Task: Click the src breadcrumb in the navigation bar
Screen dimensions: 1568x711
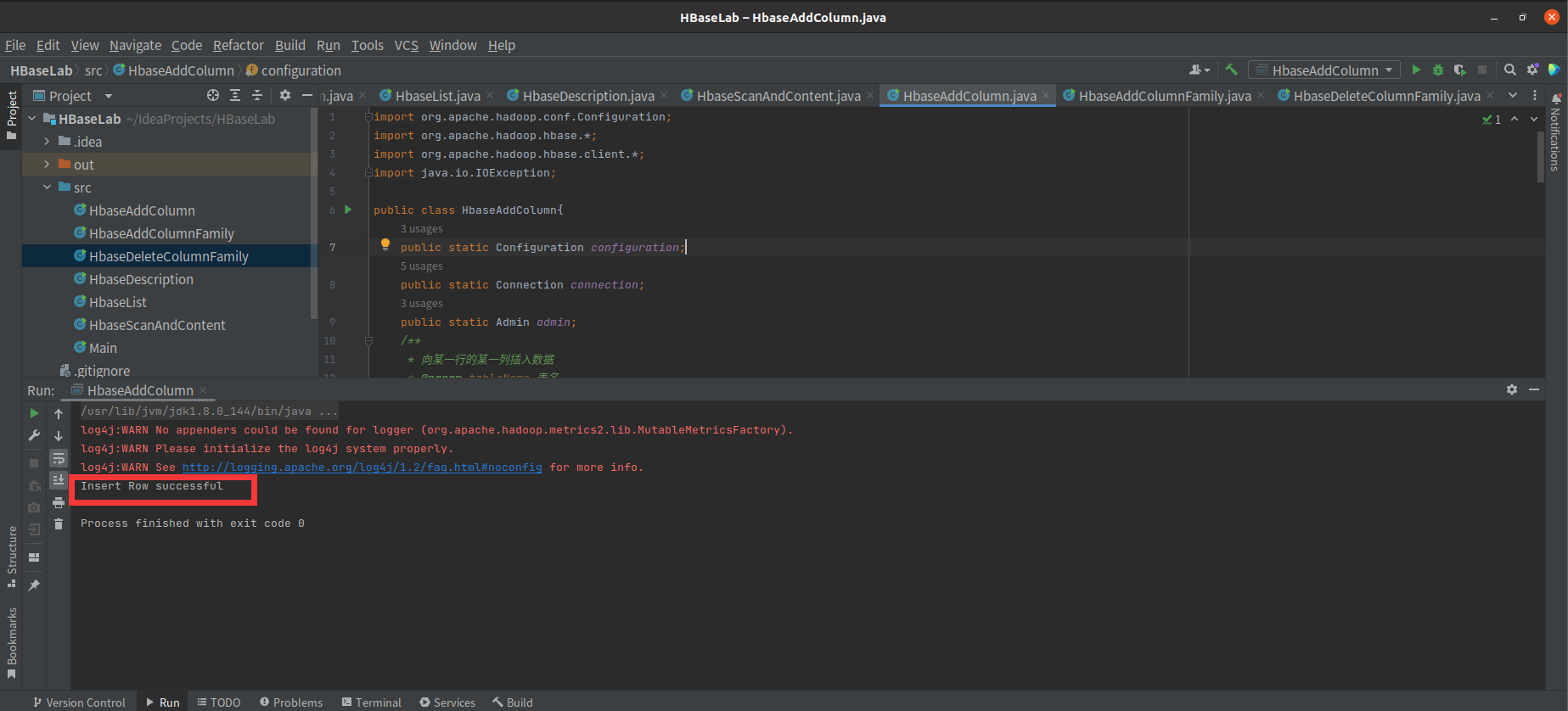Action: point(93,70)
